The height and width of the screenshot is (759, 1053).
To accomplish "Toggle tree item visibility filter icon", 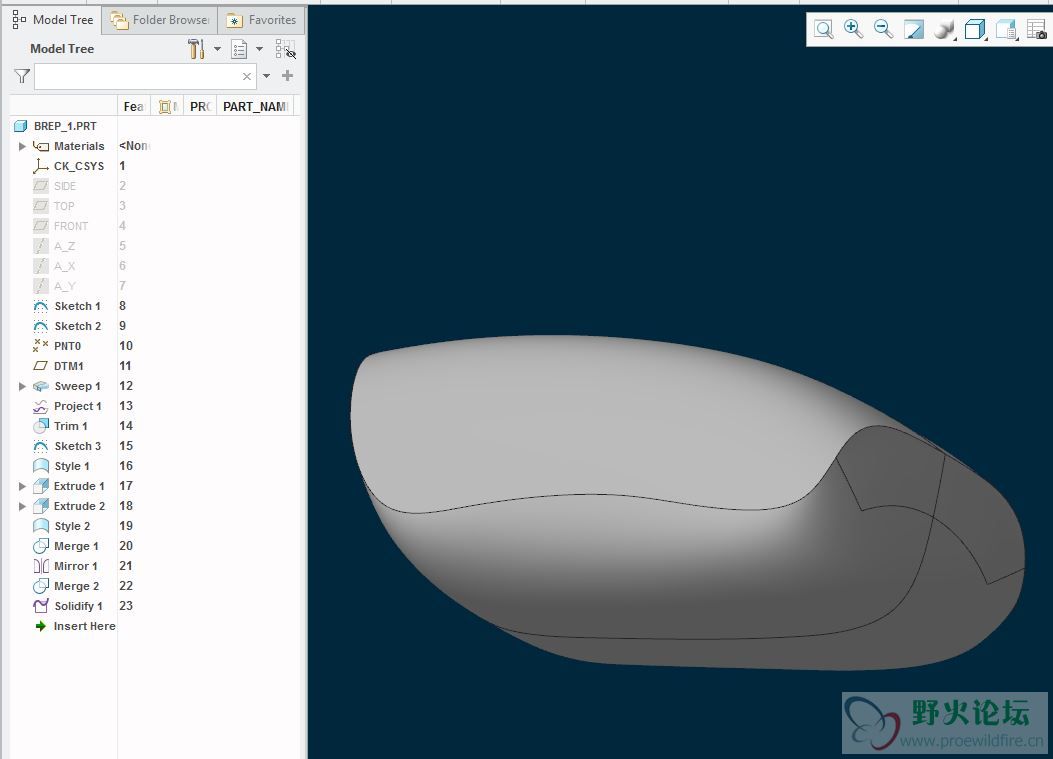I will [x=285, y=49].
